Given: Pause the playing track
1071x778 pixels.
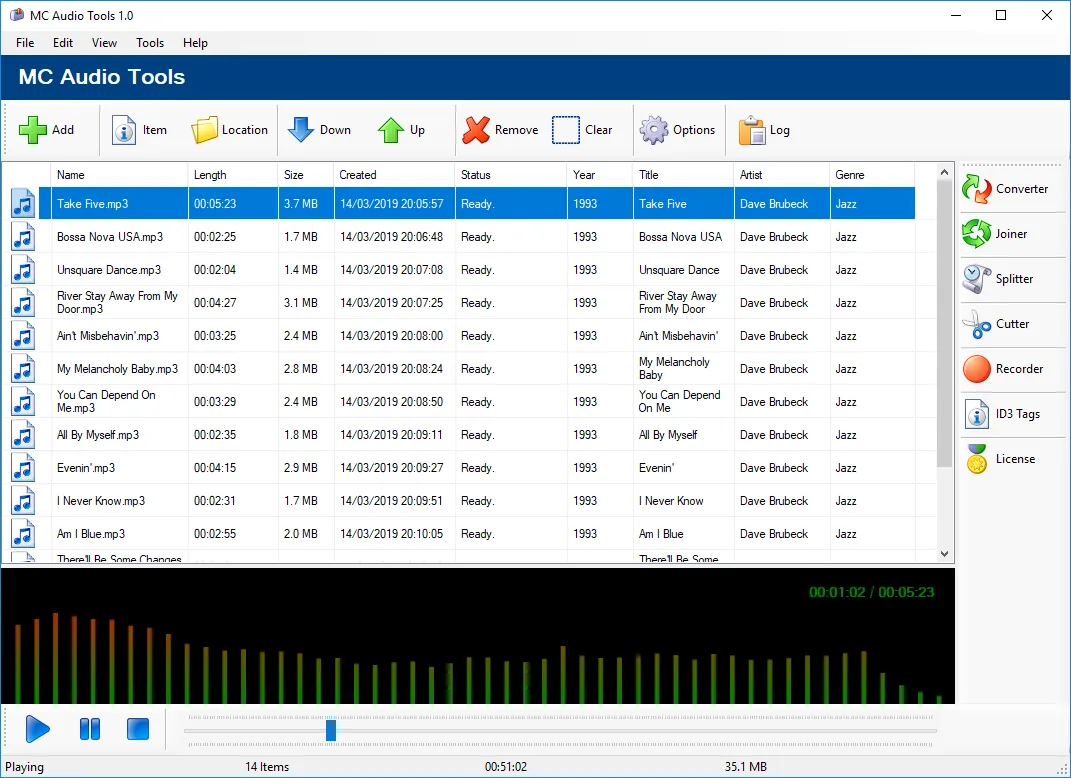Looking at the screenshot, I should pyautogui.click(x=89, y=729).
